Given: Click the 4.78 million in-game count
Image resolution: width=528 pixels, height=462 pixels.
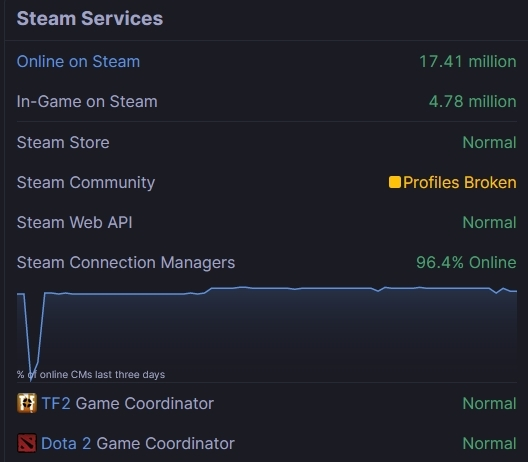Looking at the screenshot, I should point(472,102).
